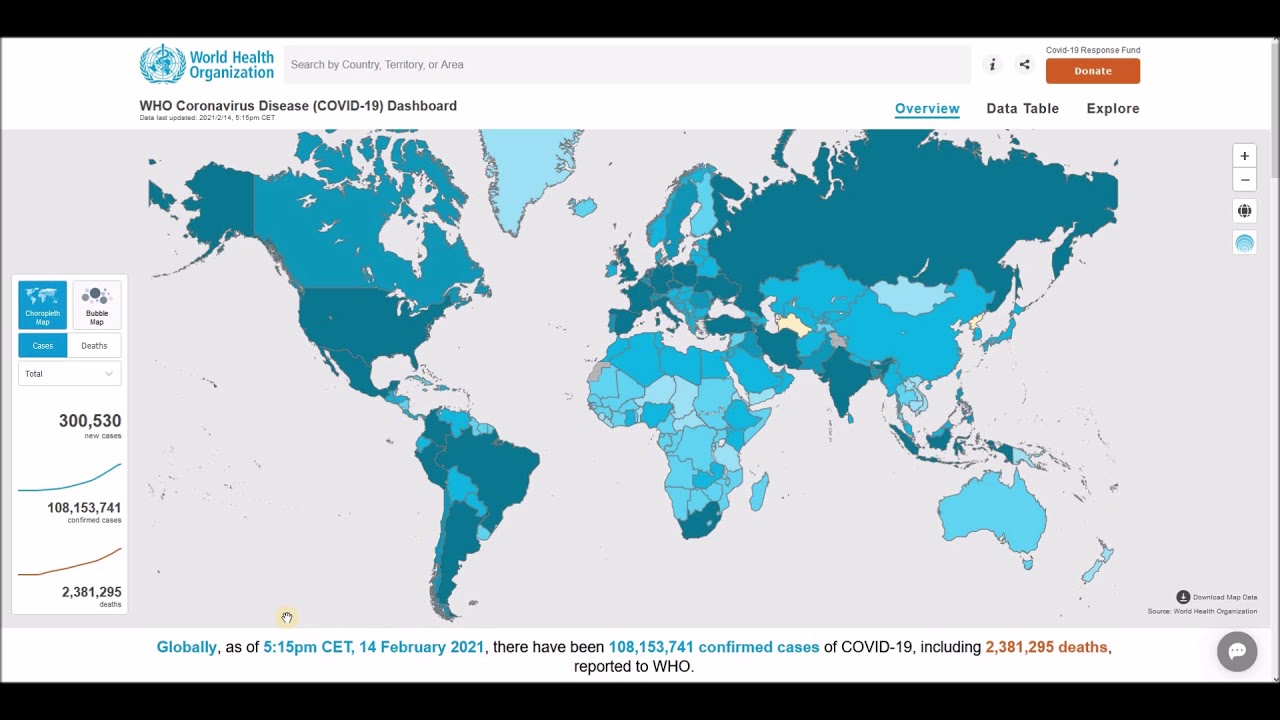This screenshot has height=720, width=1280.
Task: Open the info icon in header
Action: click(x=992, y=65)
